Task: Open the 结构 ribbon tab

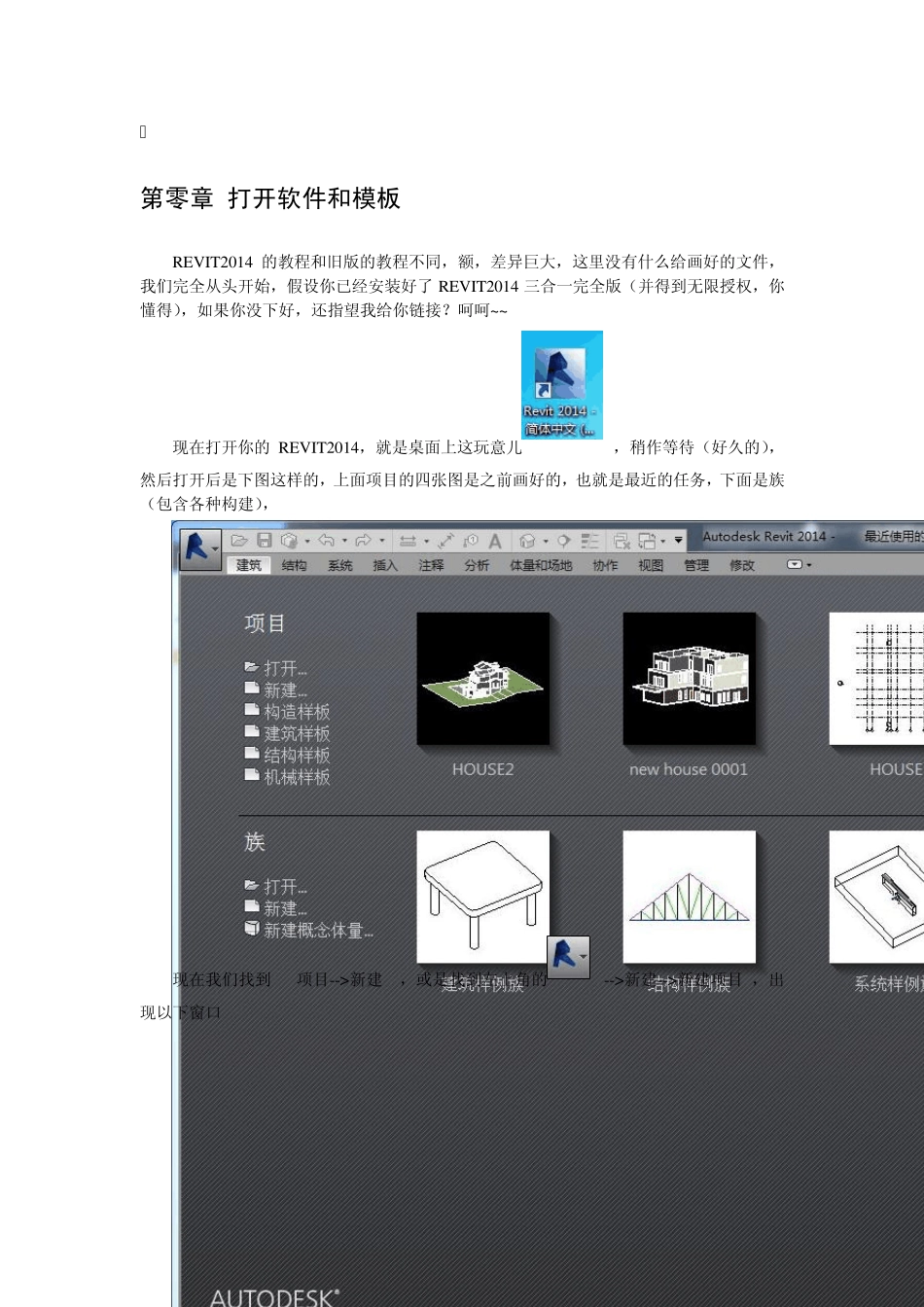Action: pyautogui.click(x=294, y=565)
